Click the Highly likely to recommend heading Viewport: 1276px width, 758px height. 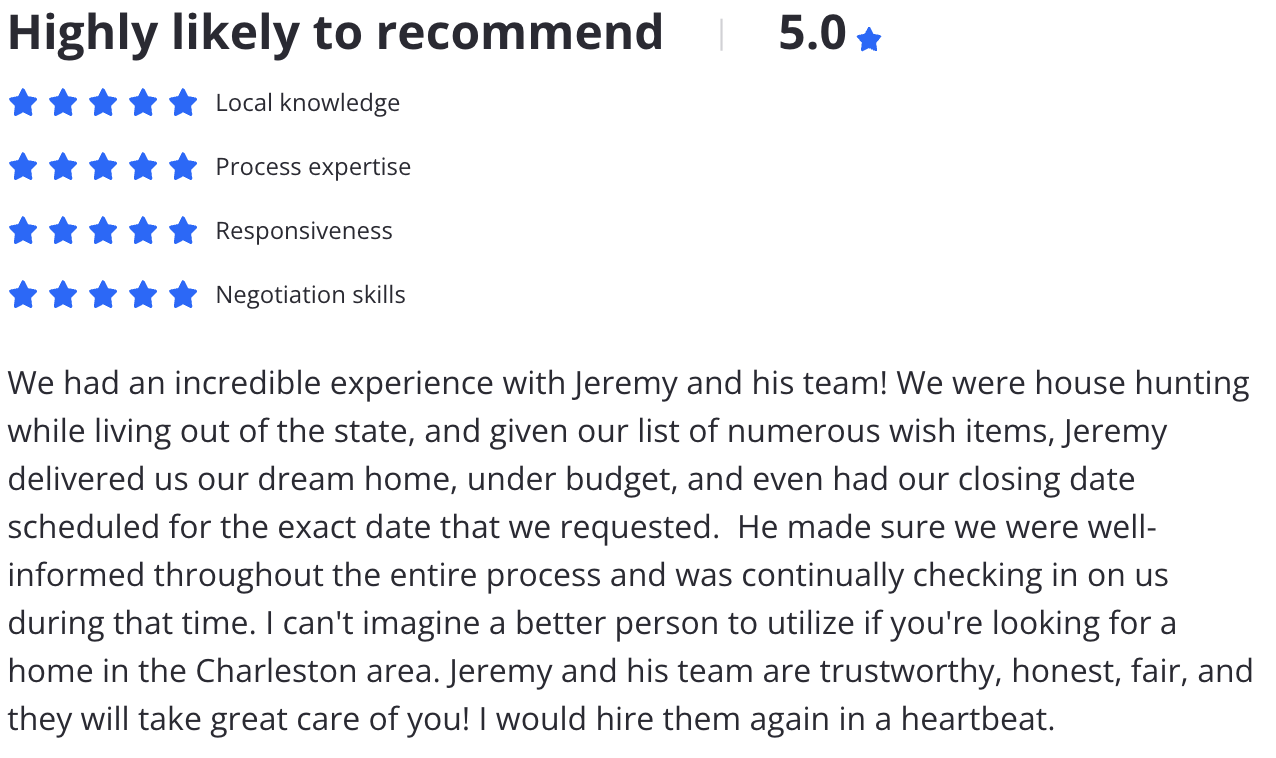pyautogui.click(x=335, y=32)
